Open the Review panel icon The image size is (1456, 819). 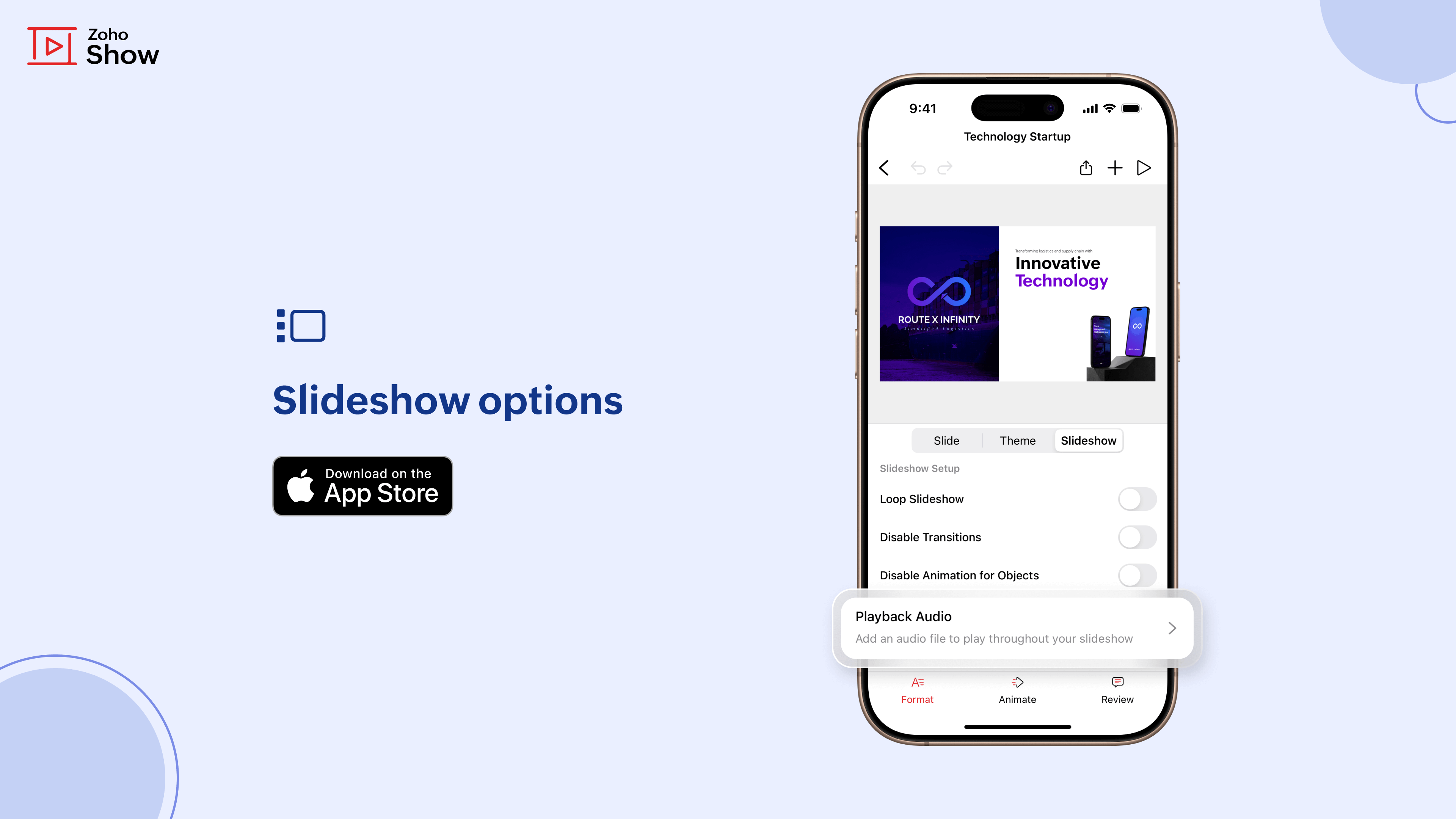coord(1117,682)
